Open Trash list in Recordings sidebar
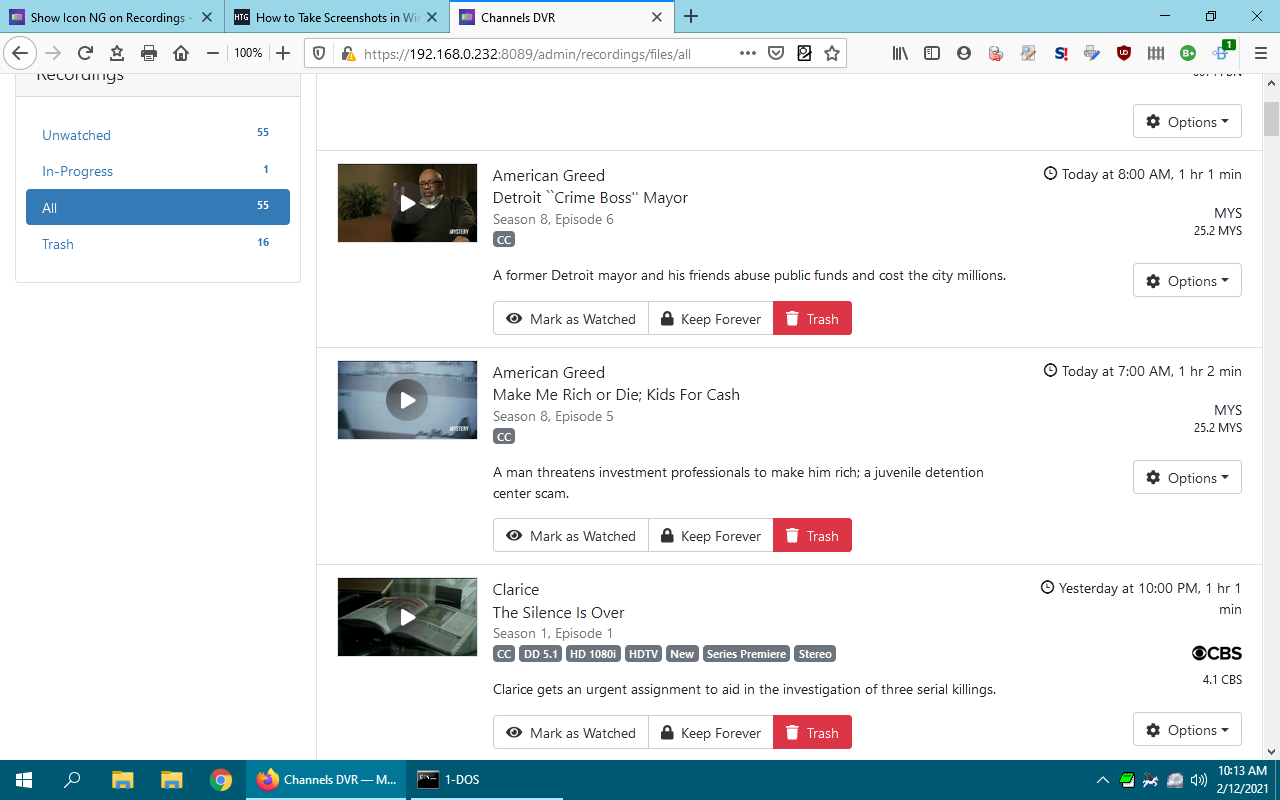This screenshot has width=1280, height=800. click(58, 244)
